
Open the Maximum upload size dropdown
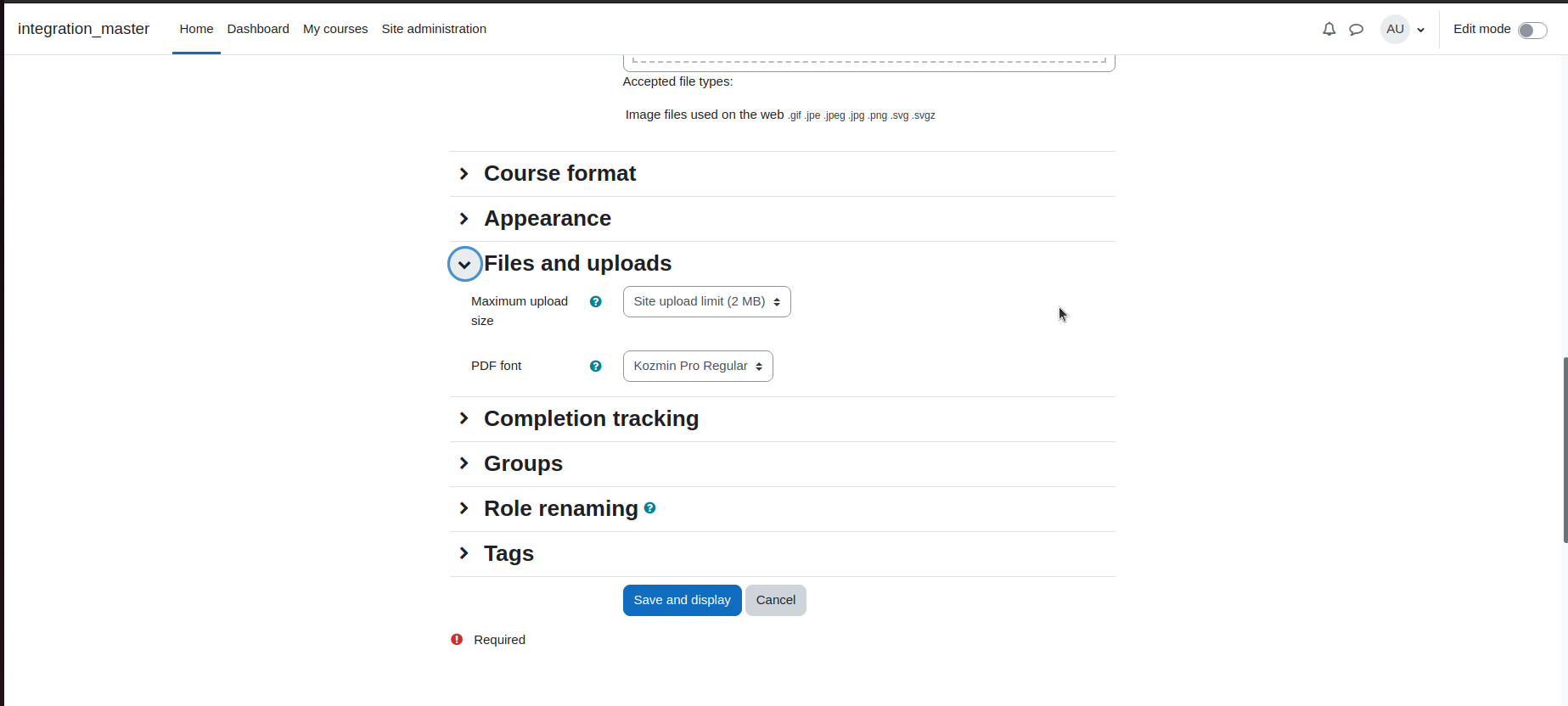(706, 301)
